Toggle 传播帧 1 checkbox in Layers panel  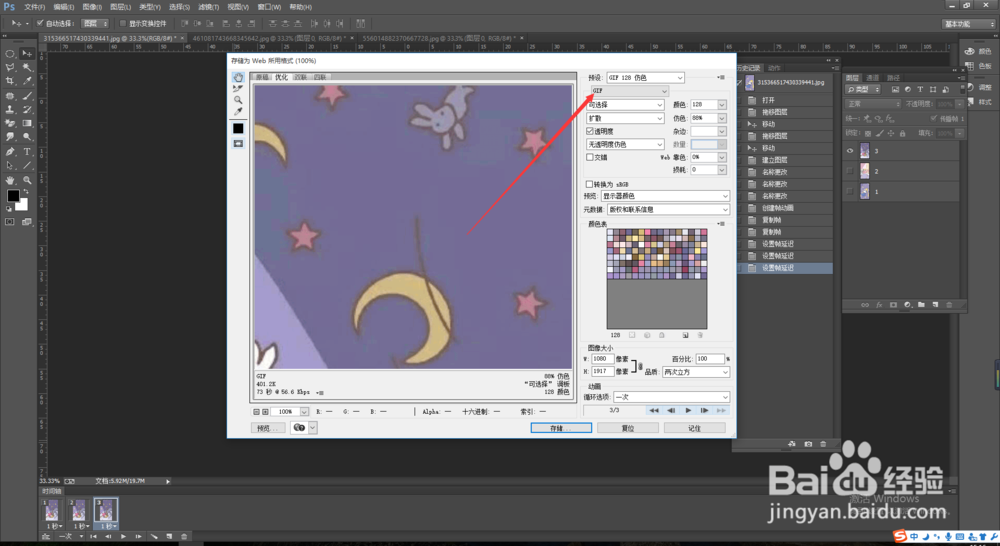(x=934, y=119)
